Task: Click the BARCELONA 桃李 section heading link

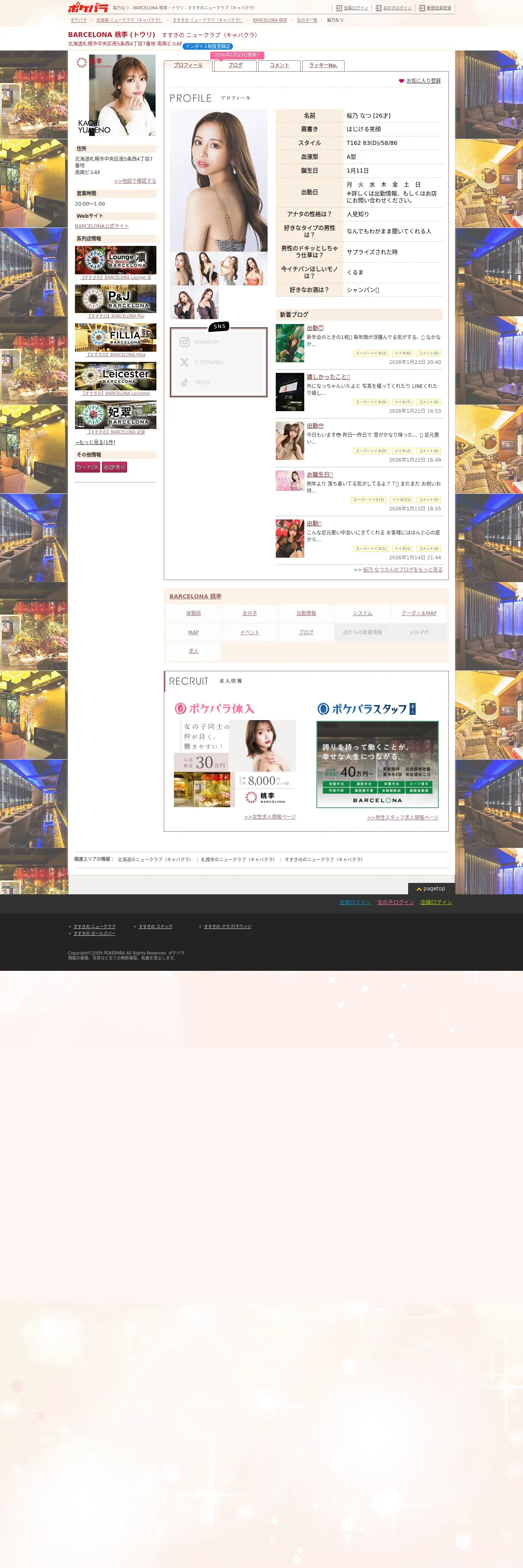Action: pos(196,596)
